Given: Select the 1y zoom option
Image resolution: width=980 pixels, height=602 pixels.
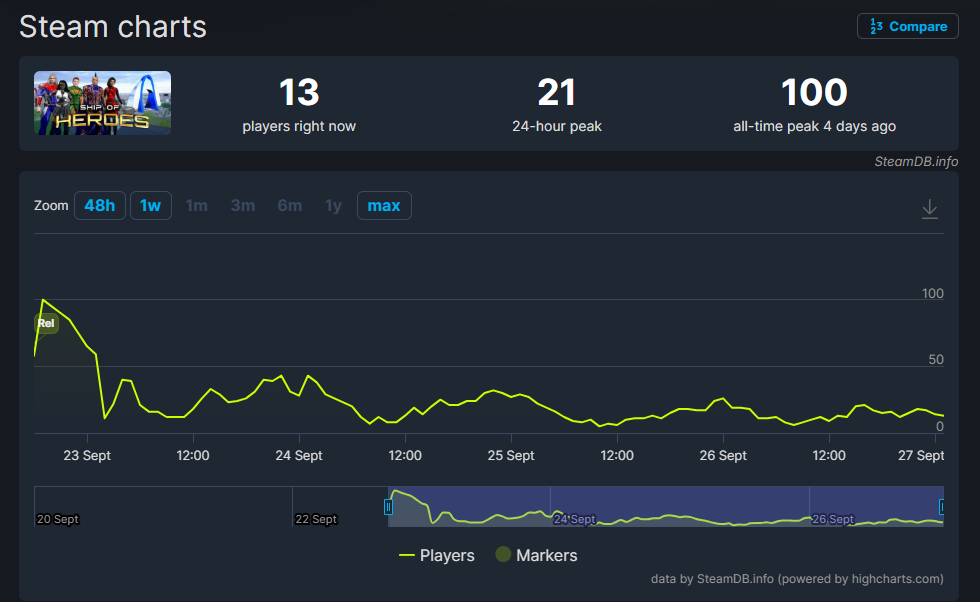Looking at the screenshot, I should click(x=333, y=206).
